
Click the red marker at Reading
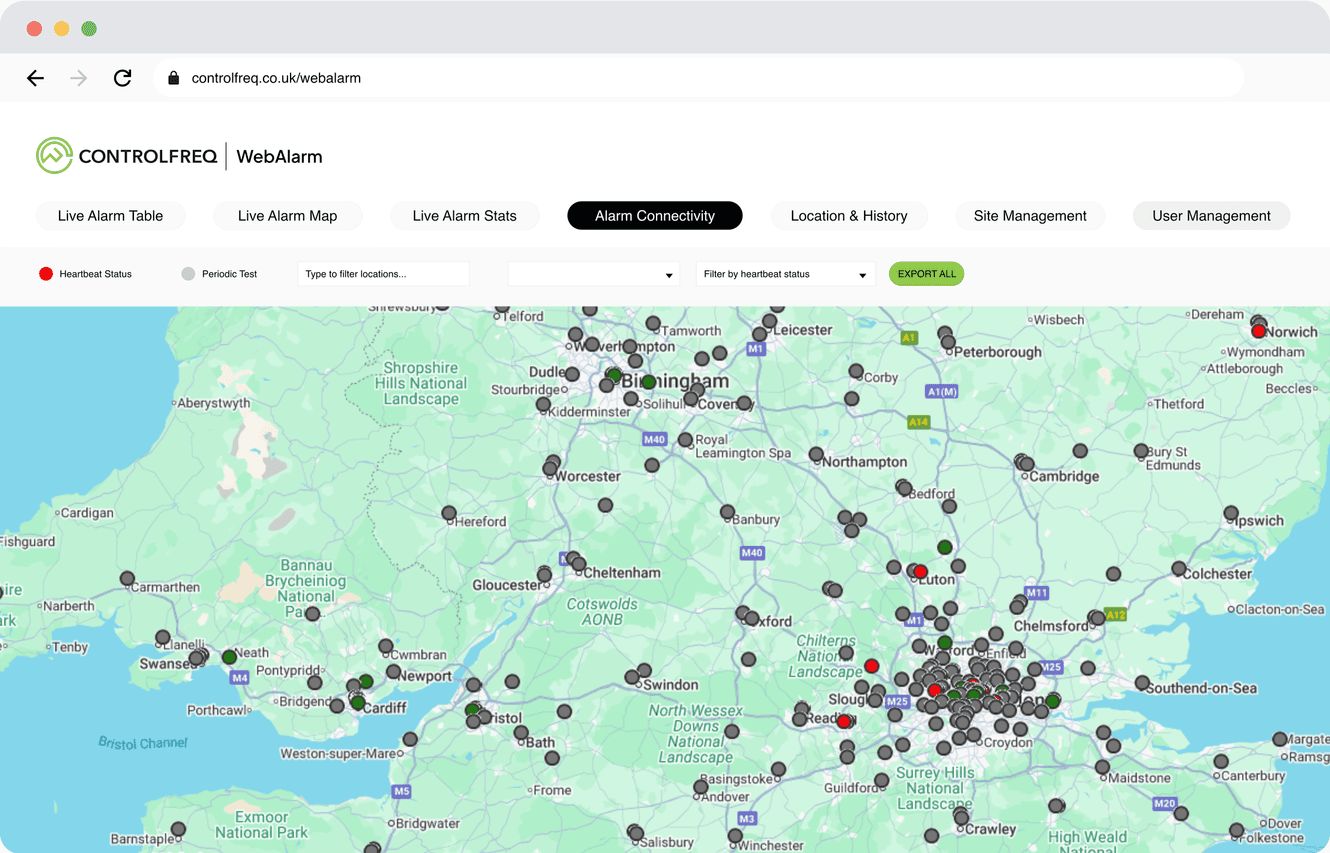(843, 721)
